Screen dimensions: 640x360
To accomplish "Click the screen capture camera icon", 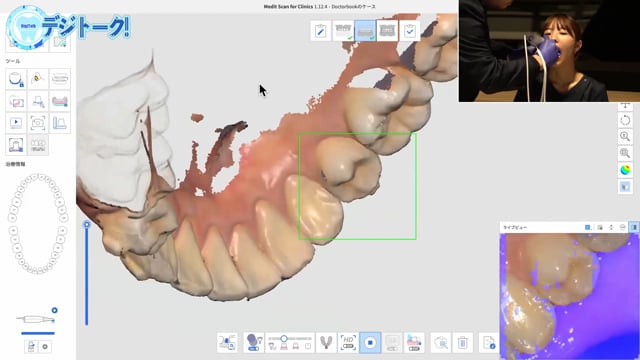I will [38, 123].
